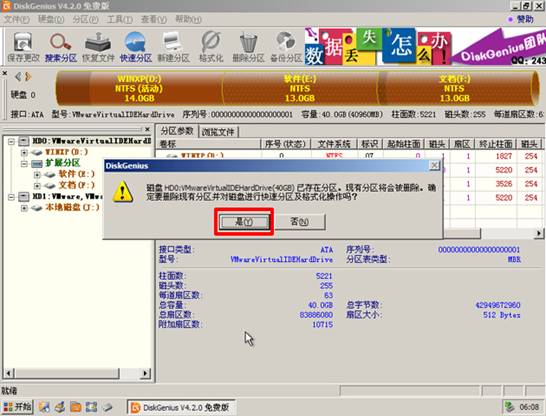Click the 文件系统 column header
This screenshot has height=416, width=546.
334,144
